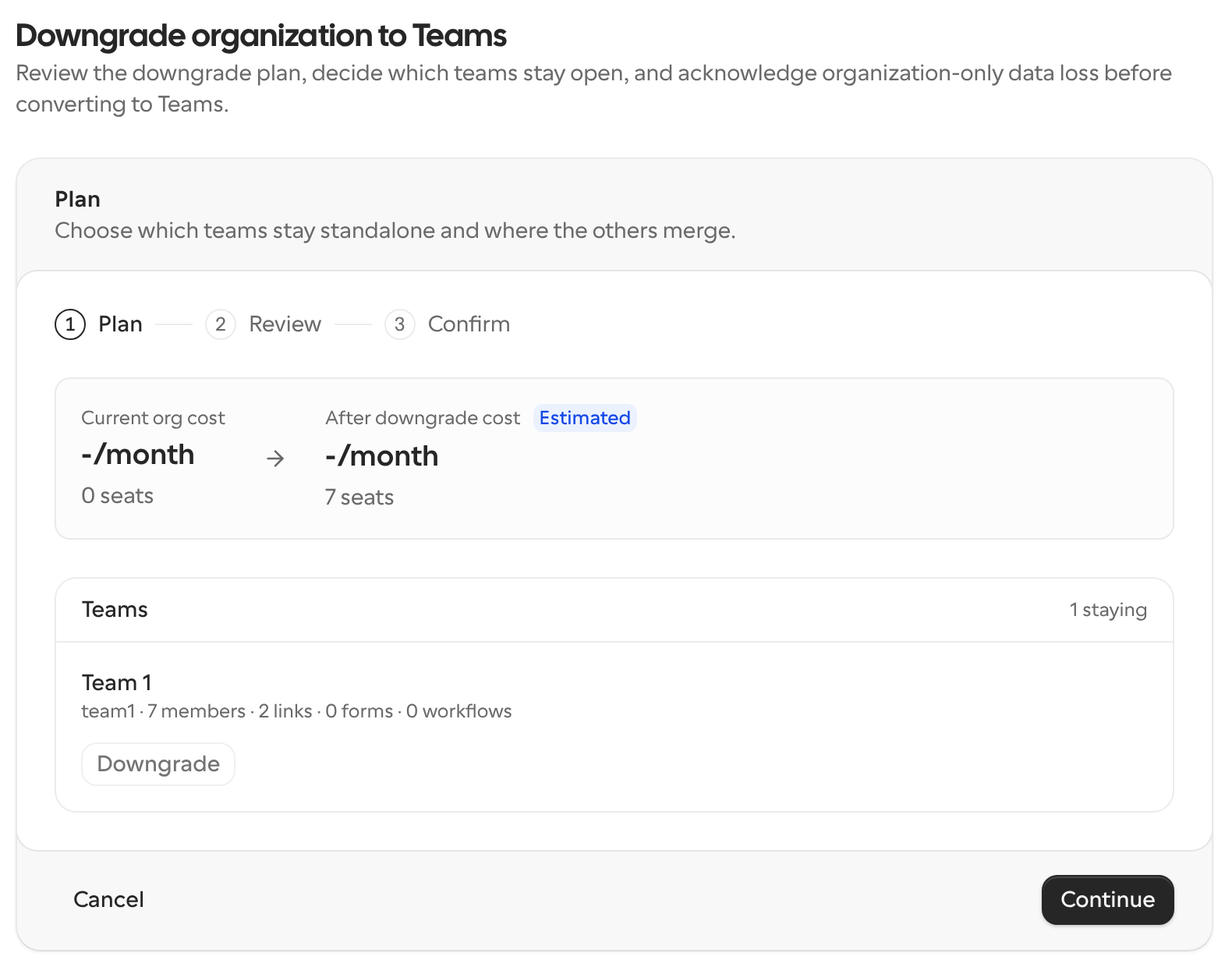Toggle the Downgrade pill for Team 1
1232x967 pixels.
pyautogui.click(x=158, y=764)
